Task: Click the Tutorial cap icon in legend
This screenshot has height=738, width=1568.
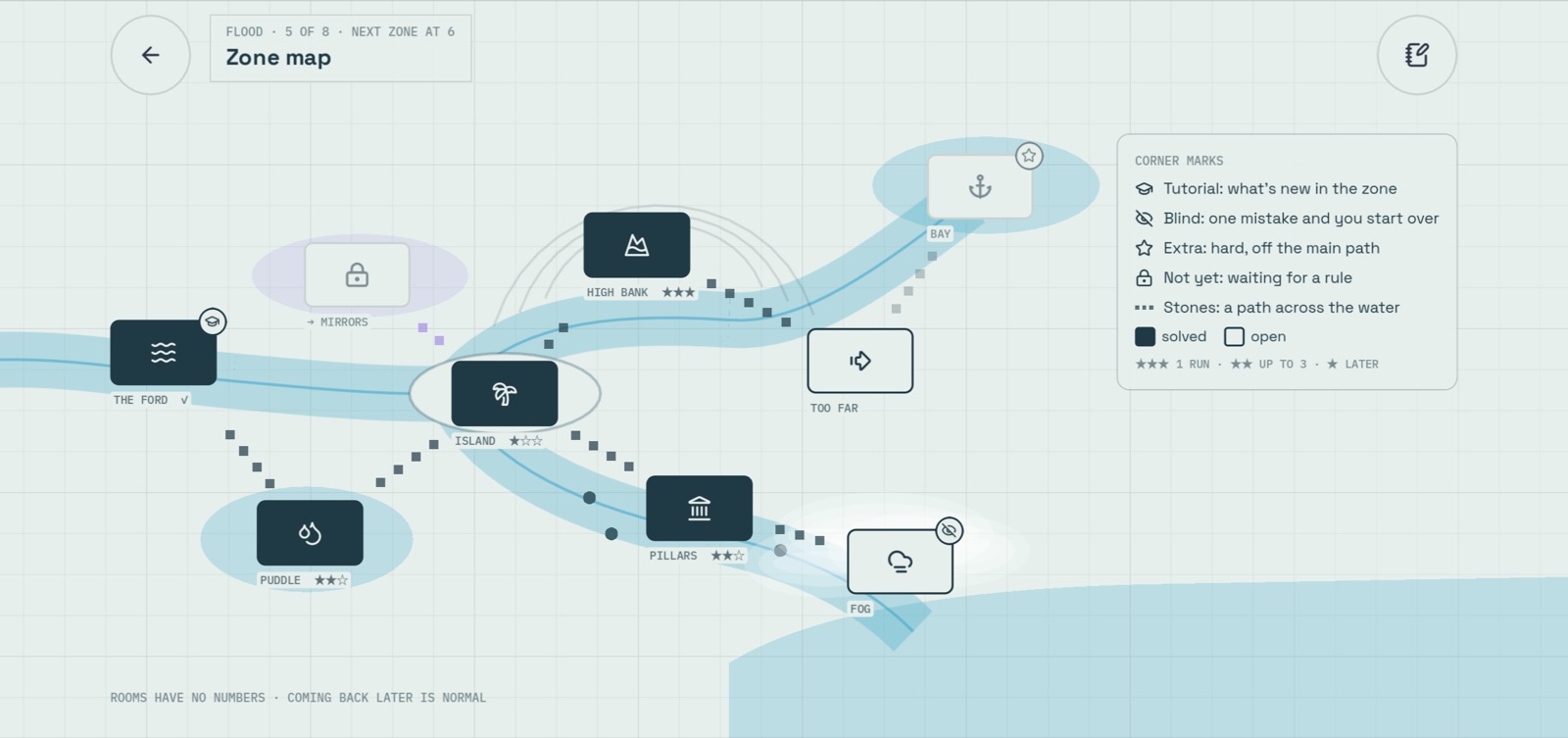Action: 1144,189
